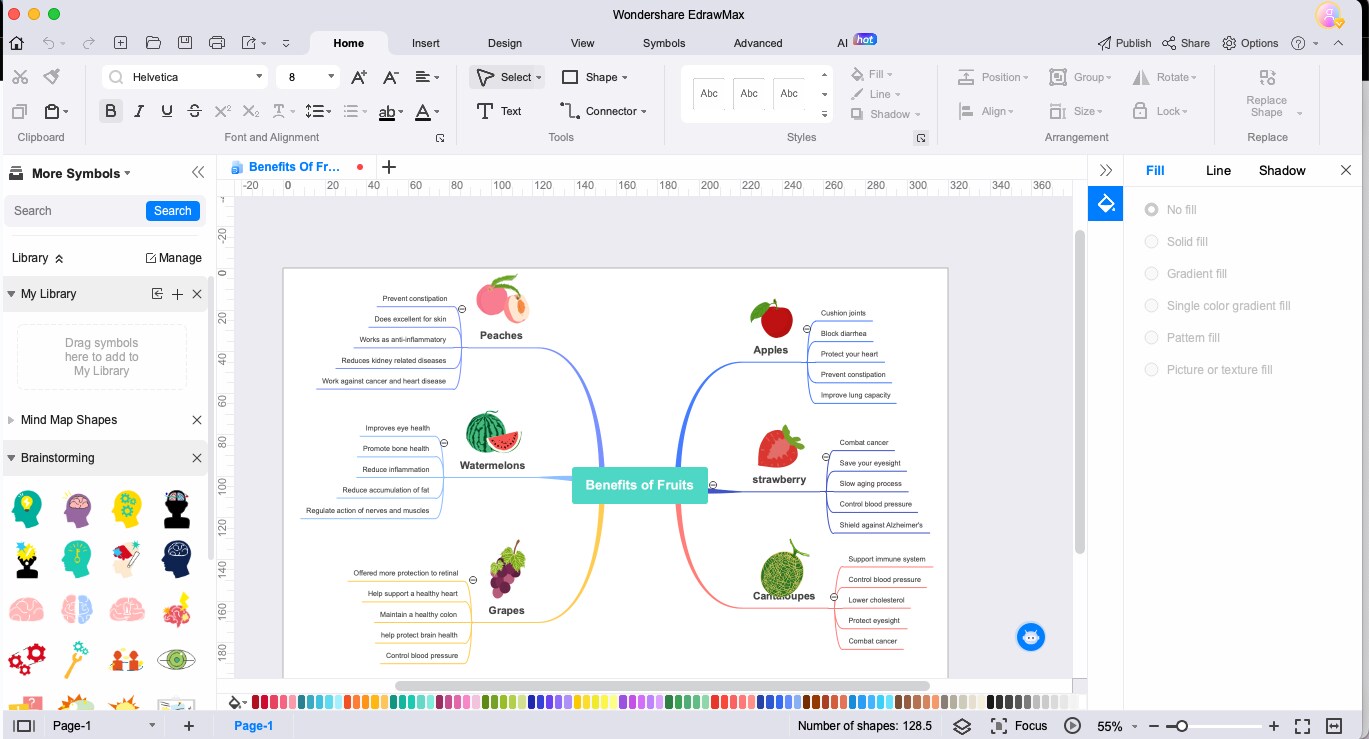Image resolution: width=1369 pixels, height=739 pixels.
Task: Select the Pattern fill radio option
Action: pos(1151,338)
